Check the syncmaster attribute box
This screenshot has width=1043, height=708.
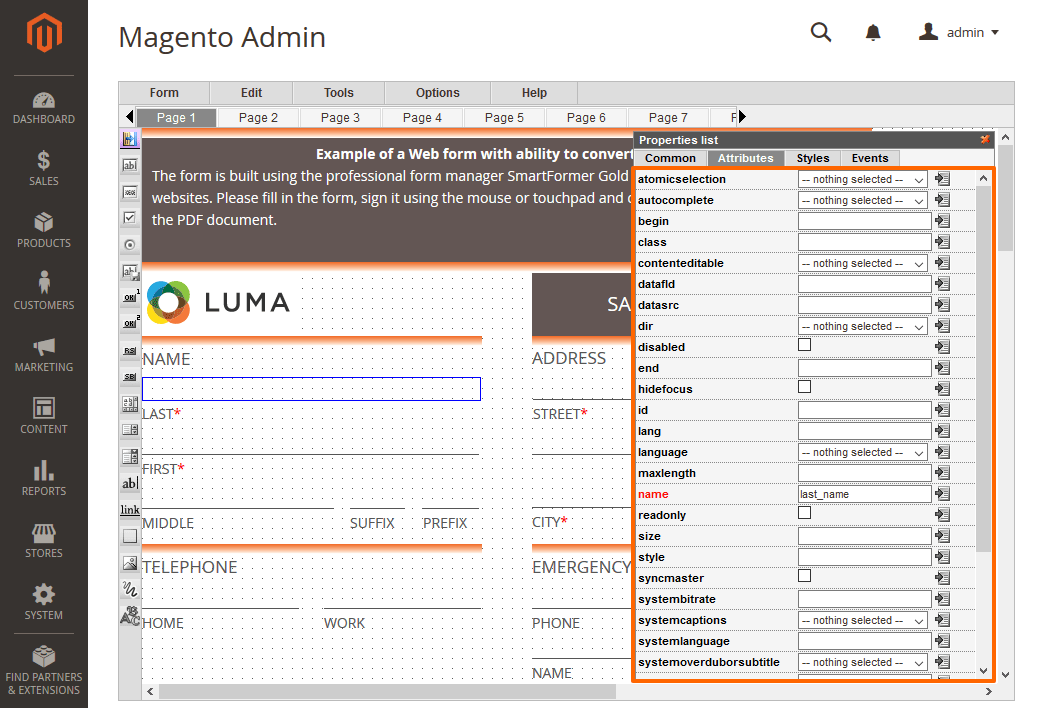pos(803,577)
